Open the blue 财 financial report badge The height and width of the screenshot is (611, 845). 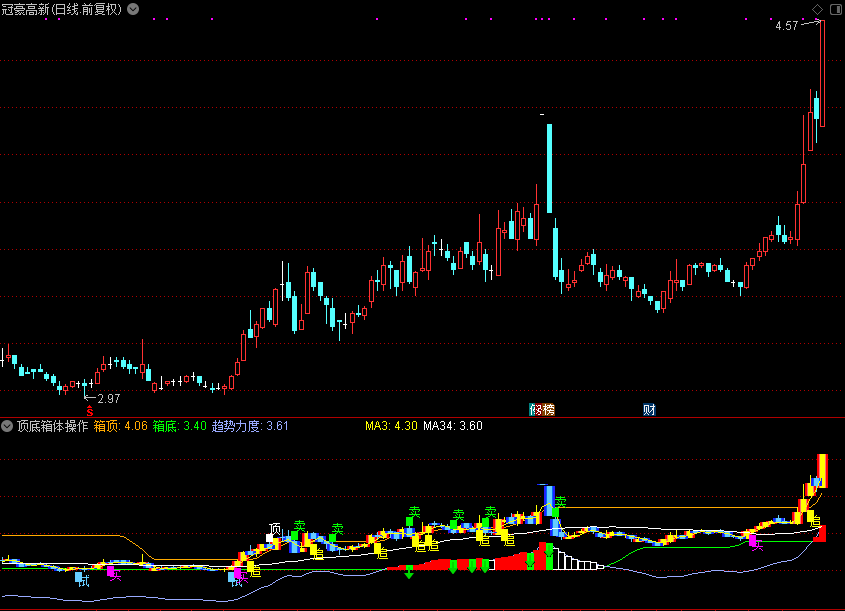pos(649,409)
